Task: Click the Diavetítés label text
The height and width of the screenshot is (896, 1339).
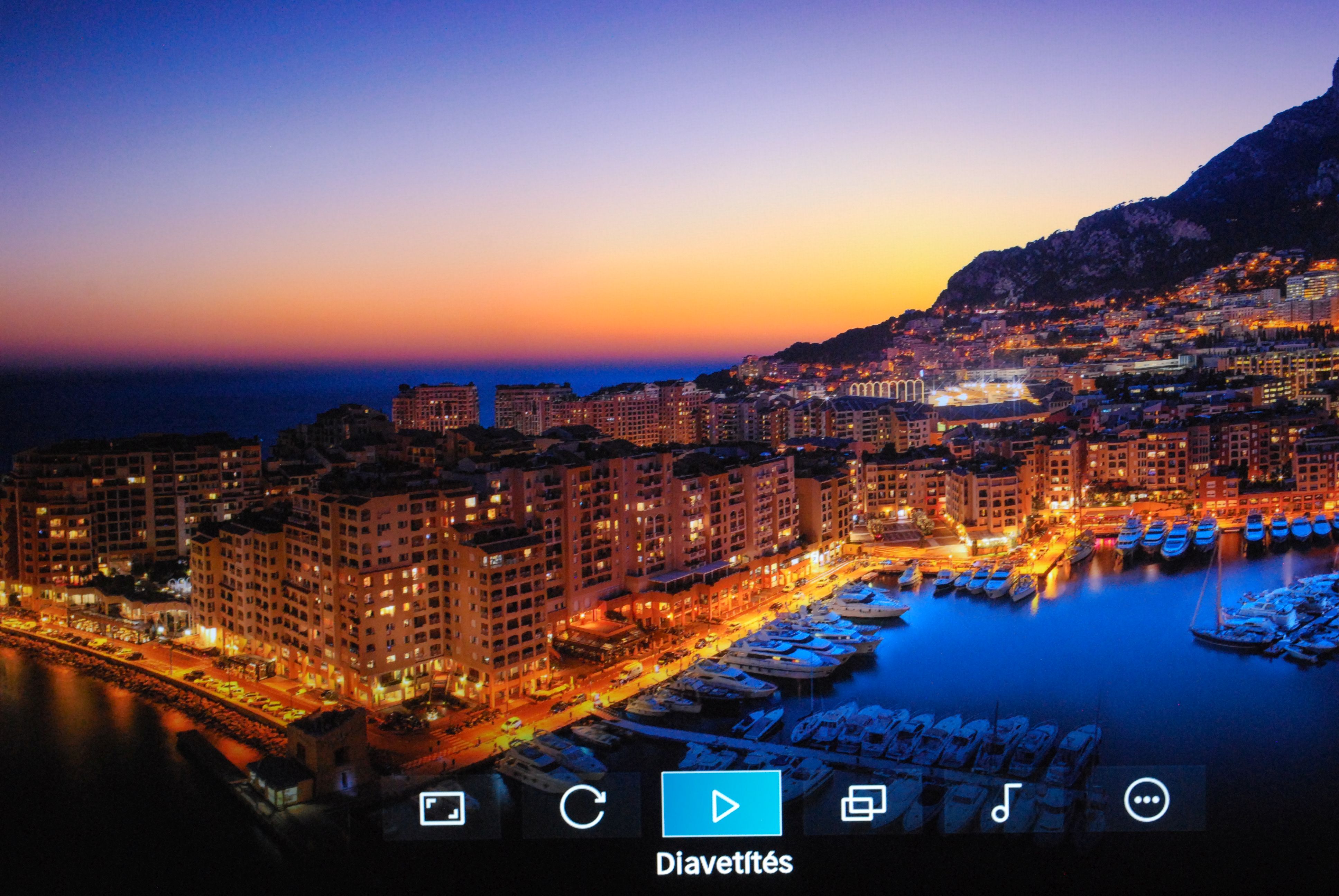Action: pos(724,864)
